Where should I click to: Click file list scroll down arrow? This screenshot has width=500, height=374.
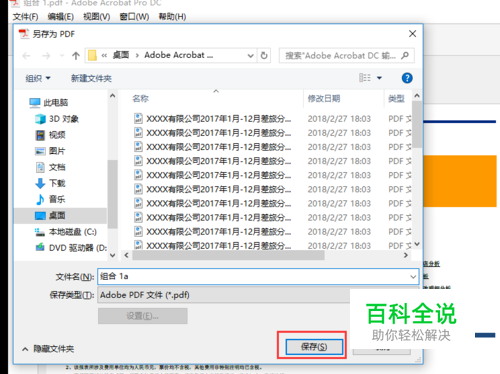(x=417, y=244)
